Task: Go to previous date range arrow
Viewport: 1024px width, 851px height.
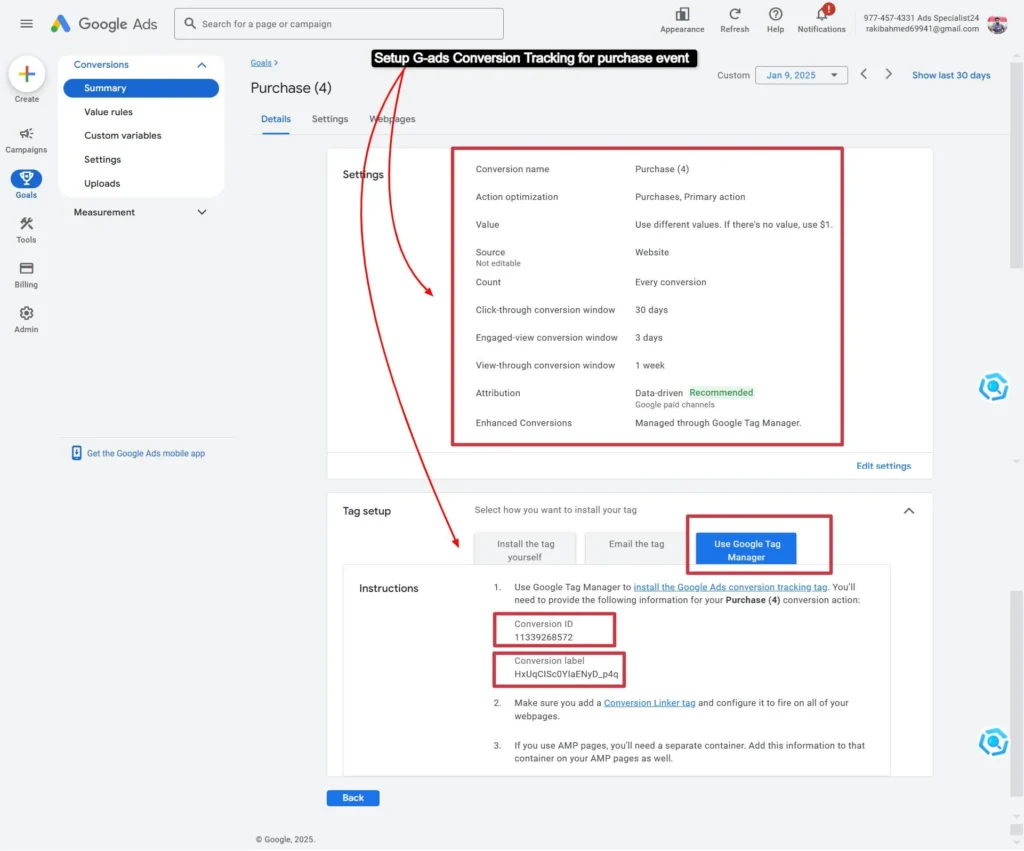Action: [x=863, y=74]
